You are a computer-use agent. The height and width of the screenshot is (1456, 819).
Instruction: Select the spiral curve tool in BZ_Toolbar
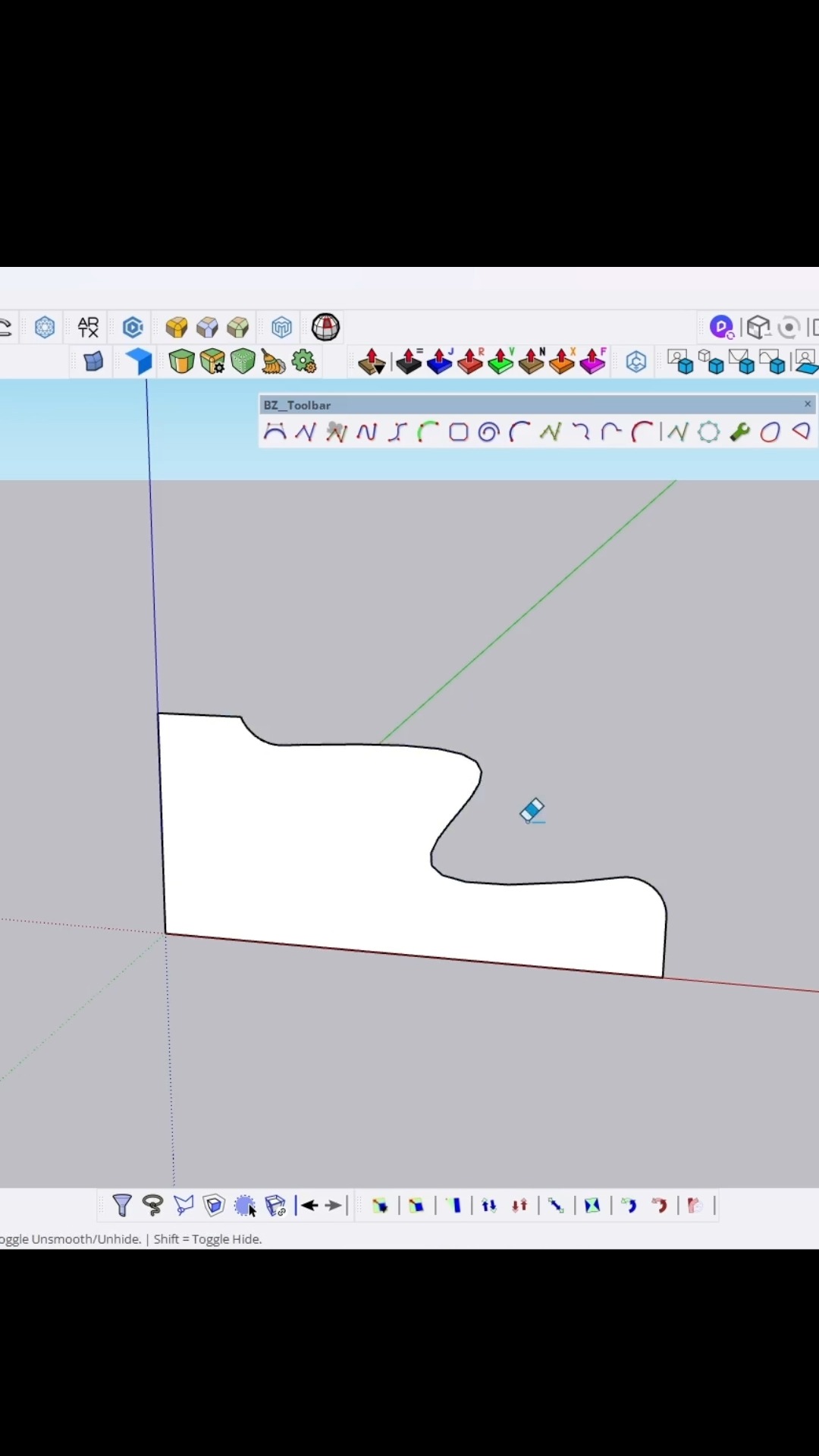(489, 432)
